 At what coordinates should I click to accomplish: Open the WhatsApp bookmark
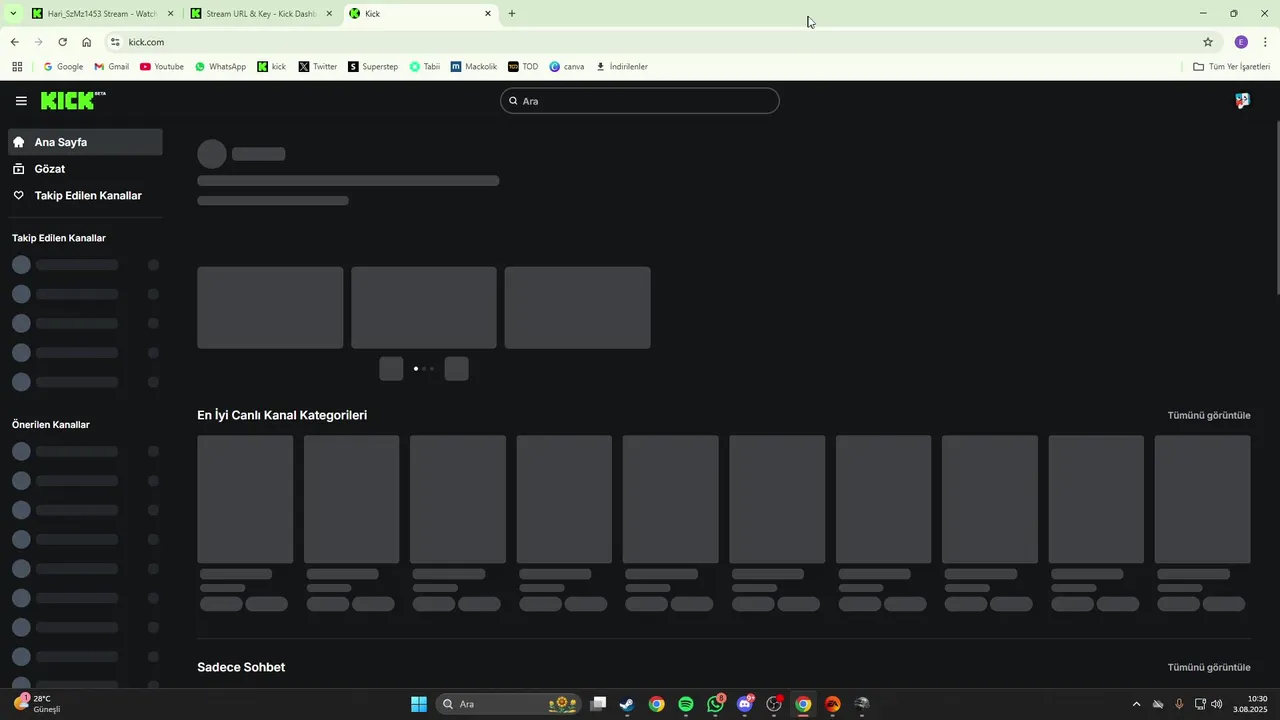[x=220, y=67]
